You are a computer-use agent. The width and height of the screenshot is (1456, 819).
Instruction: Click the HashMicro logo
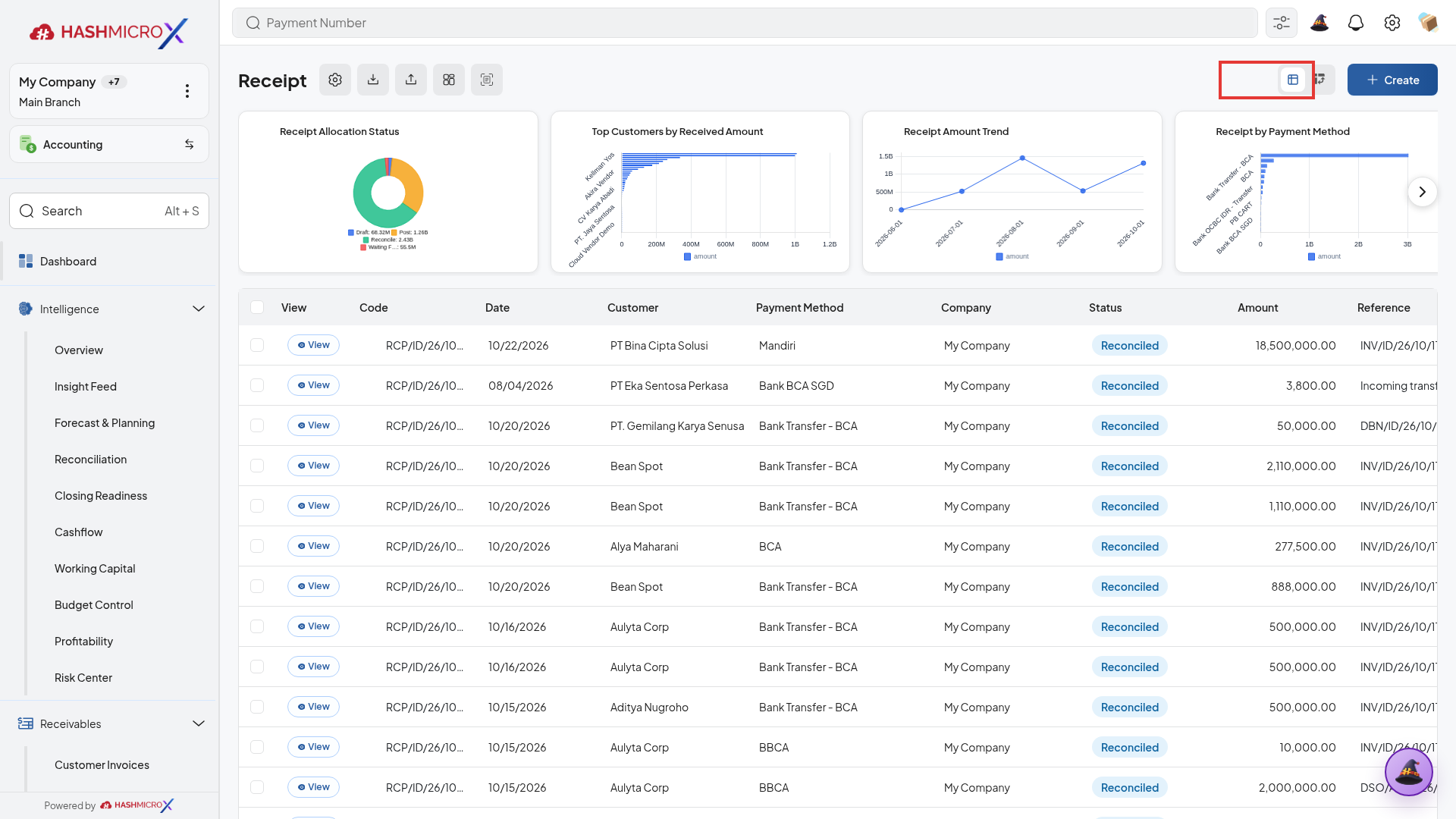(108, 32)
